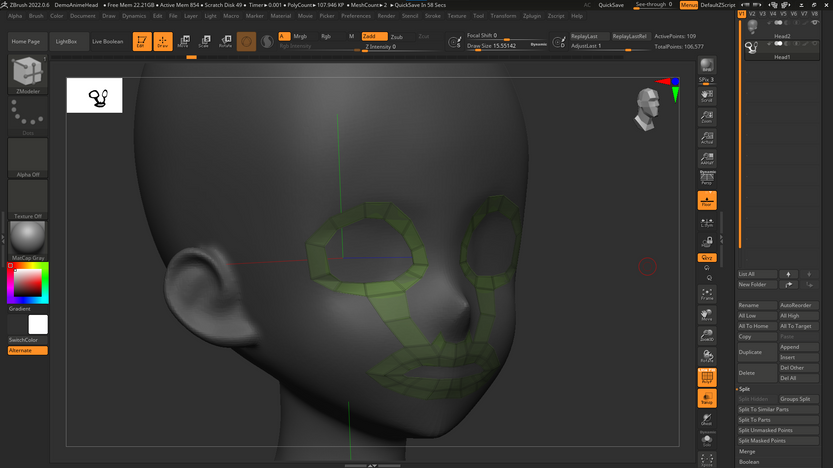Open the MatCap Gray material picker
This screenshot has height=468, width=833.
[28, 238]
